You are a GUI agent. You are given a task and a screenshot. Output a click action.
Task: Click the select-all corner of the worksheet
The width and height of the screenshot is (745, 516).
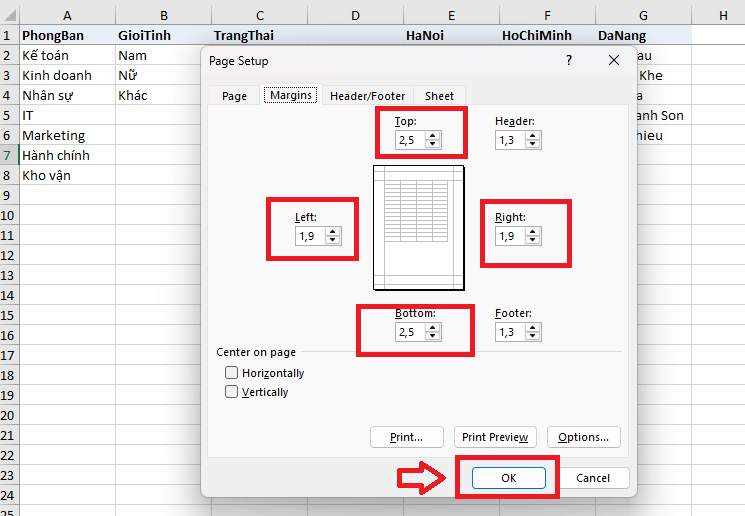point(10,15)
